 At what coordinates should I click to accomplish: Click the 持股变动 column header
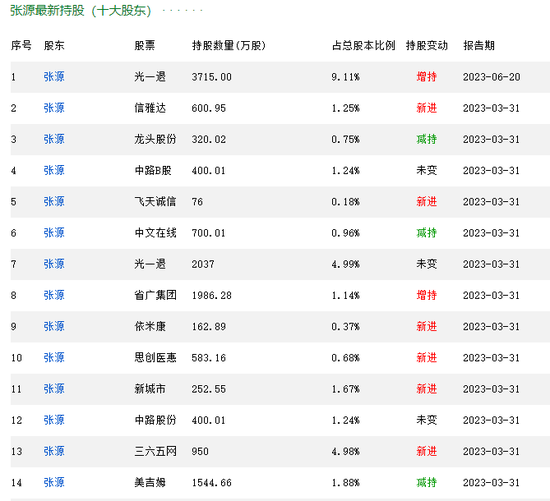coord(427,46)
